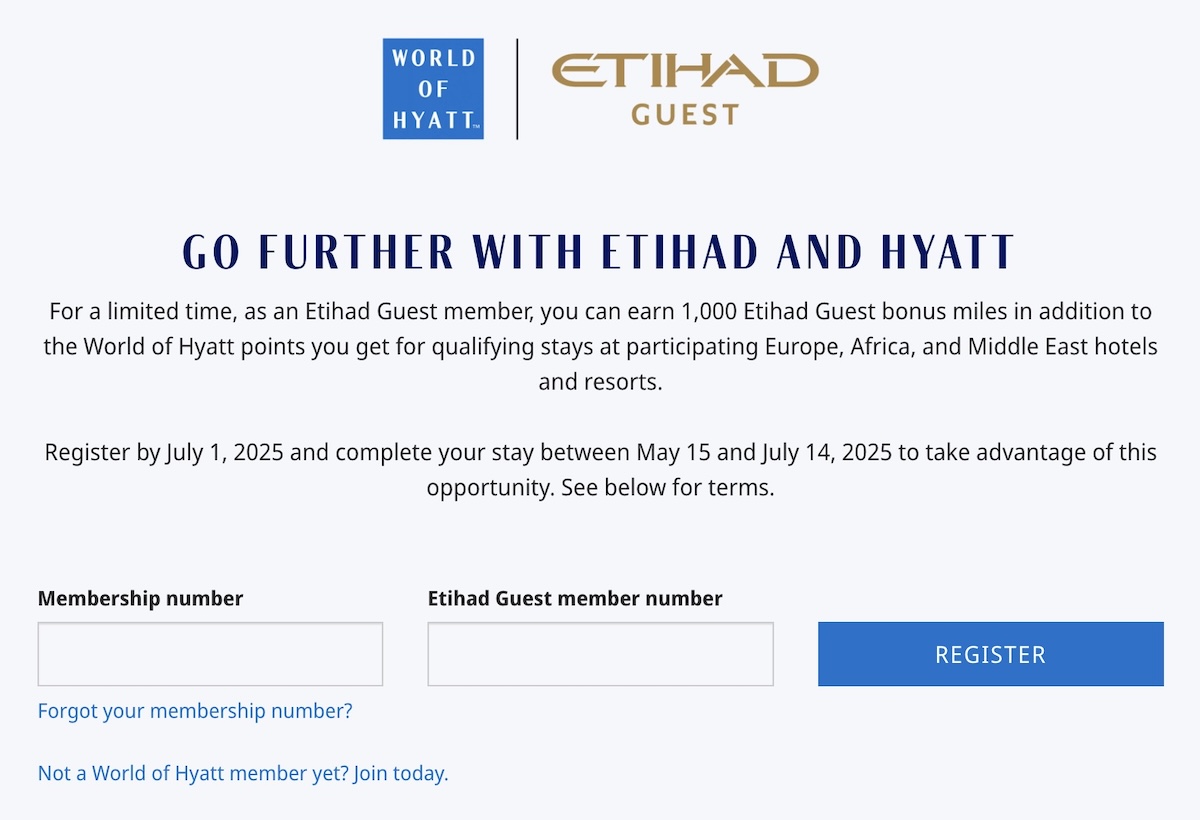The height and width of the screenshot is (820, 1200).
Task: Click the 'Etihad Guest member number' label
Action: pyautogui.click(x=575, y=599)
